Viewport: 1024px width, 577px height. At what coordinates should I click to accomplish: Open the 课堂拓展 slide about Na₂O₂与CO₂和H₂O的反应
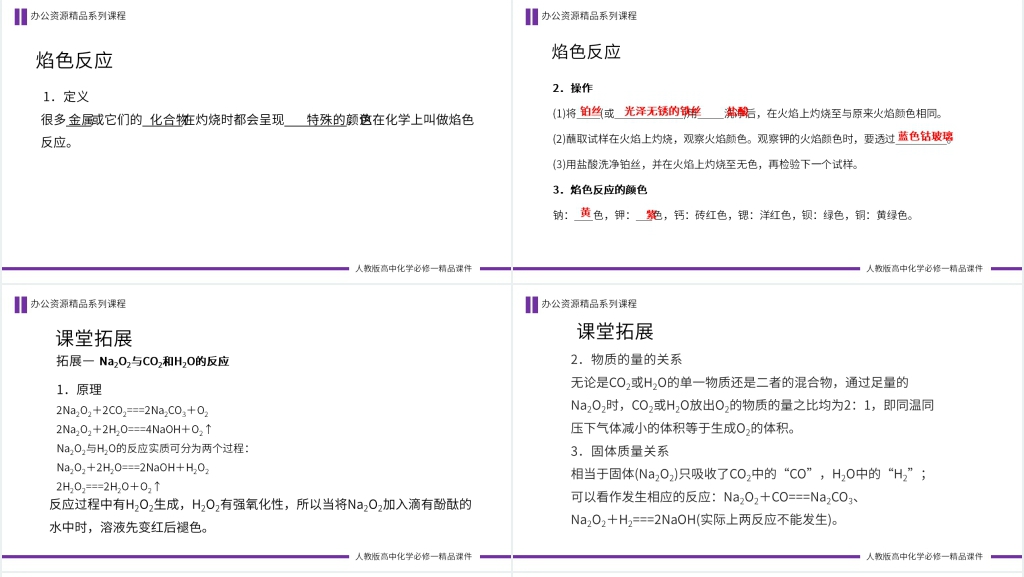pyautogui.click(x=256, y=428)
